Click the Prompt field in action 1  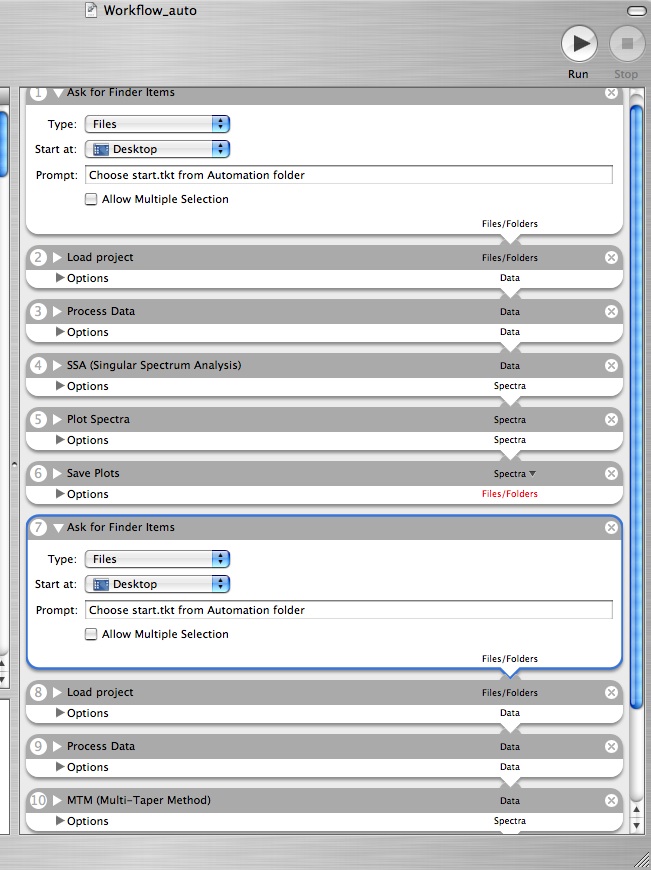coord(349,175)
